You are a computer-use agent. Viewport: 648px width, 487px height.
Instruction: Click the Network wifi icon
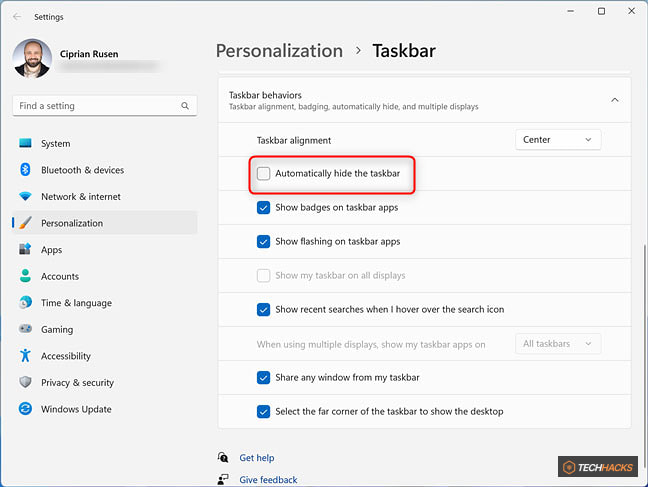point(25,196)
